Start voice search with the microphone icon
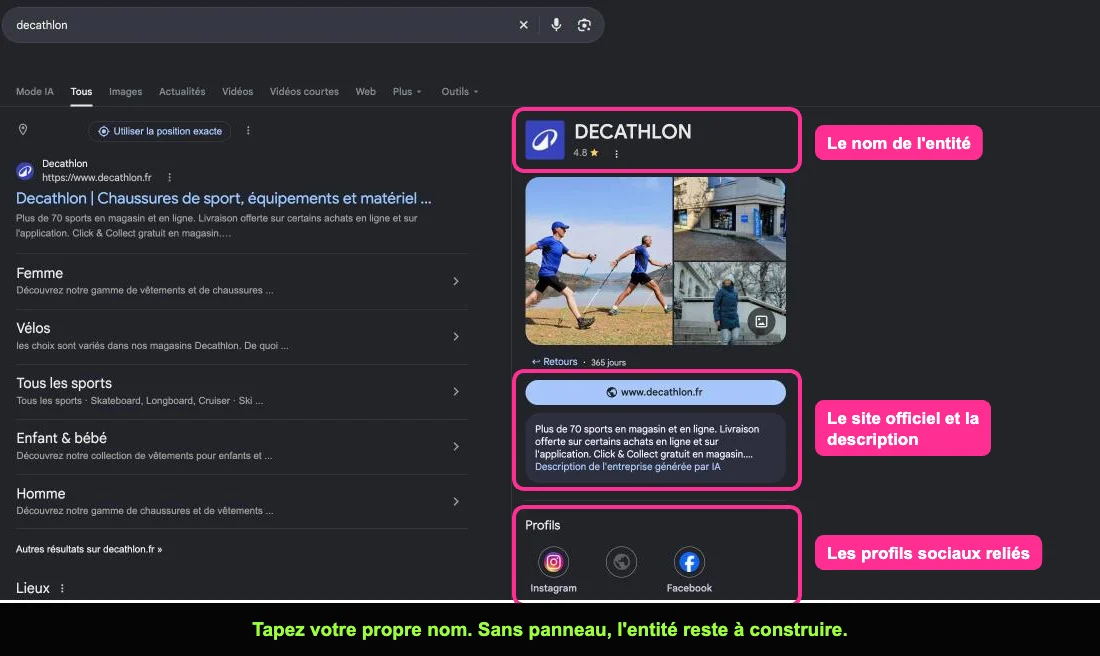The image size is (1100, 656). (556, 25)
